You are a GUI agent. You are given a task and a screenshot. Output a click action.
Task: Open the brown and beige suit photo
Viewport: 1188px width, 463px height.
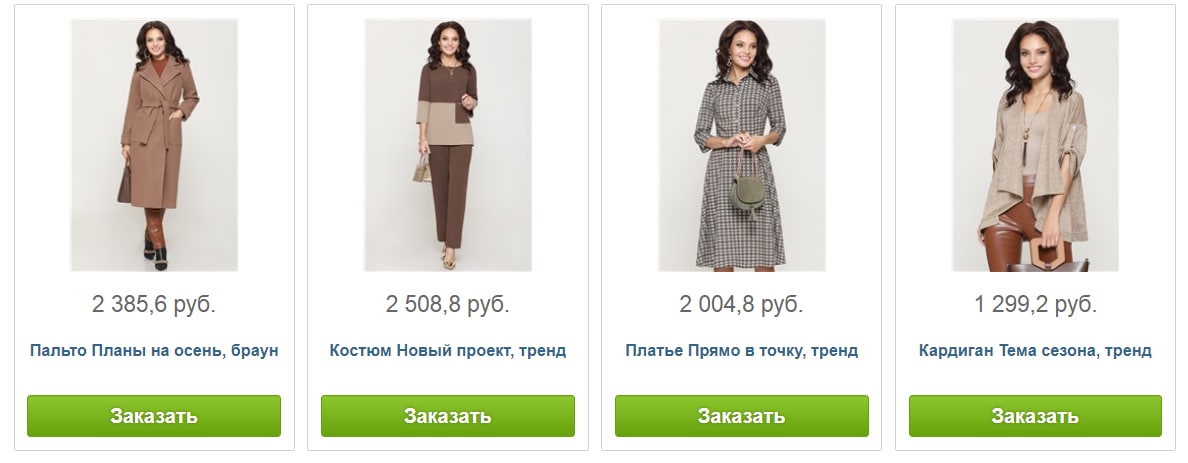(x=448, y=145)
